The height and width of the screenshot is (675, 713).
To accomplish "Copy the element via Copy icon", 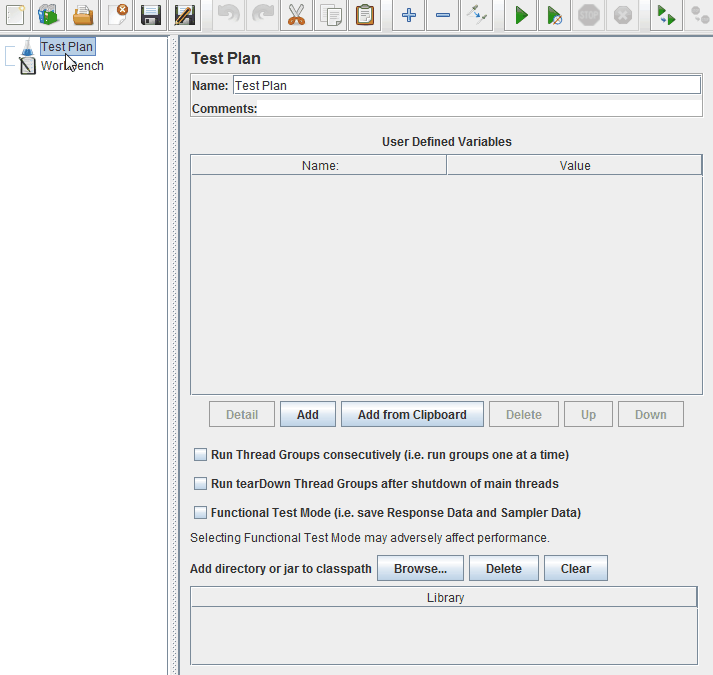I will [331, 15].
